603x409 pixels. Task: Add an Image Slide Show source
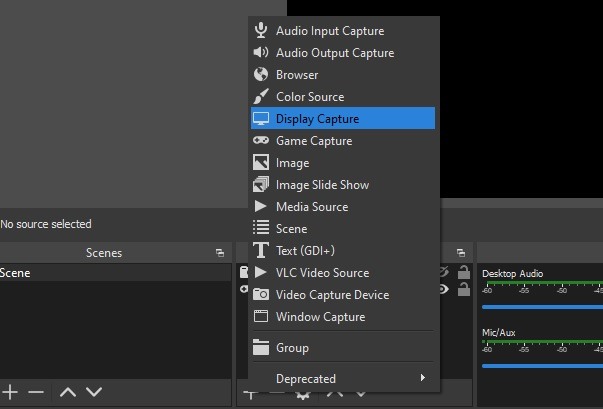(322, 185)
